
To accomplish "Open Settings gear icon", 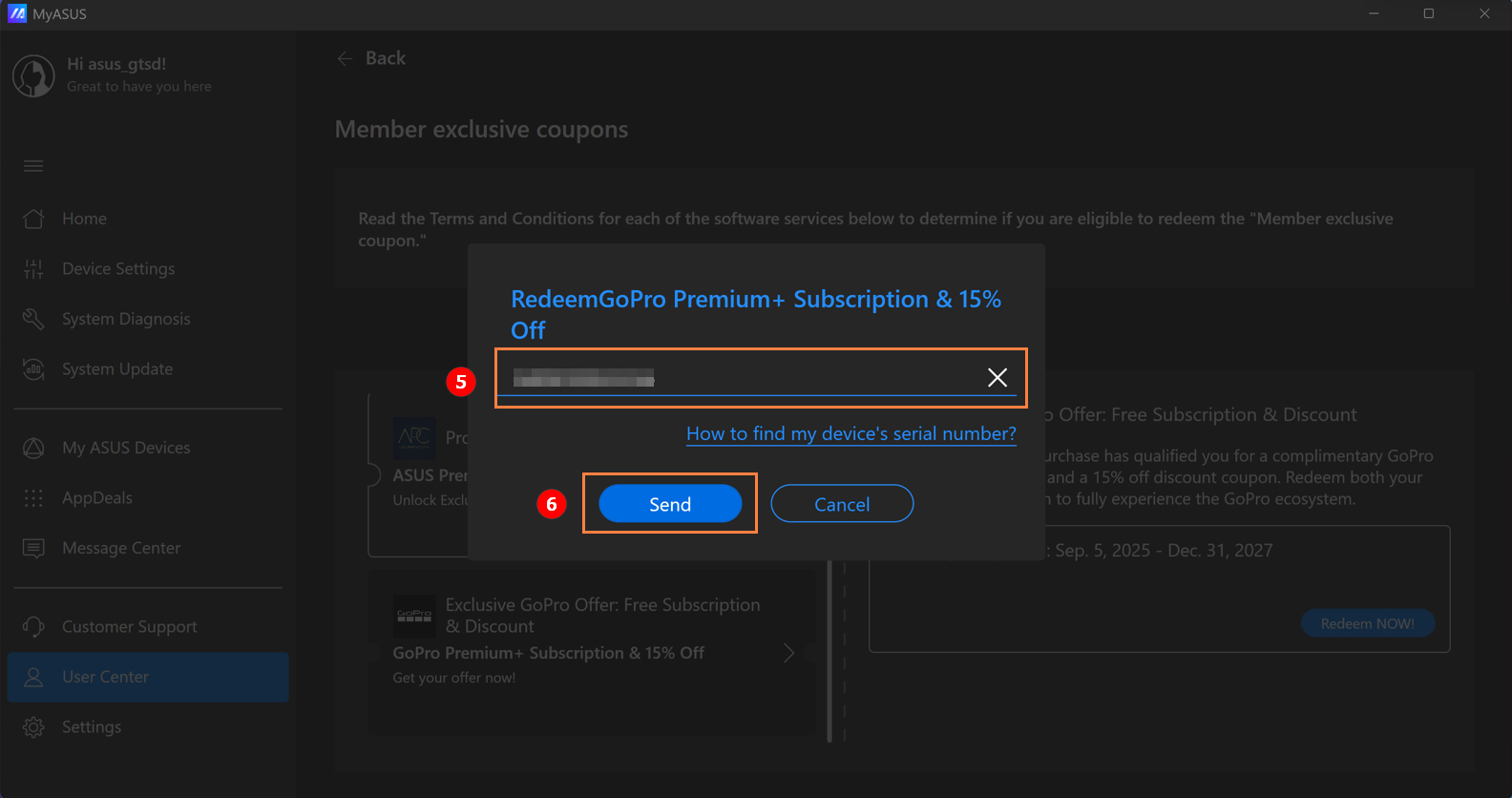I will pos(33,727).
